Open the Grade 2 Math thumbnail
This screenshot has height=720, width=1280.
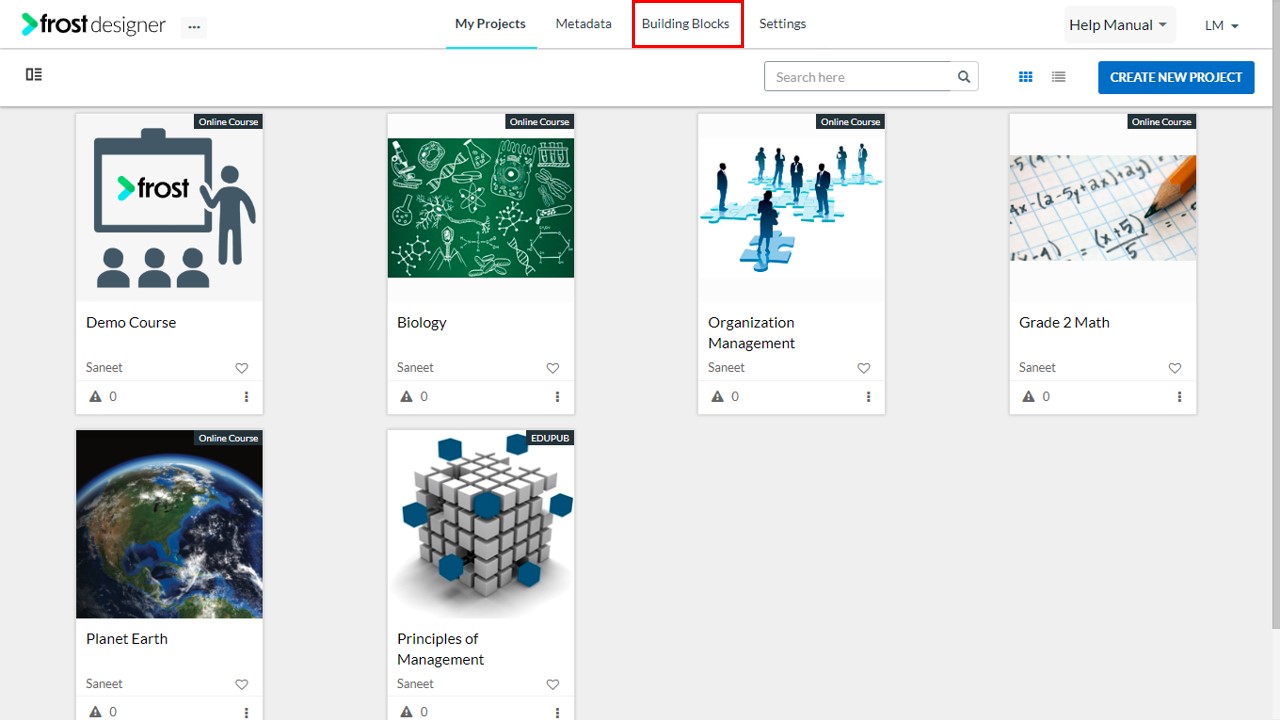click(1102, 207)
